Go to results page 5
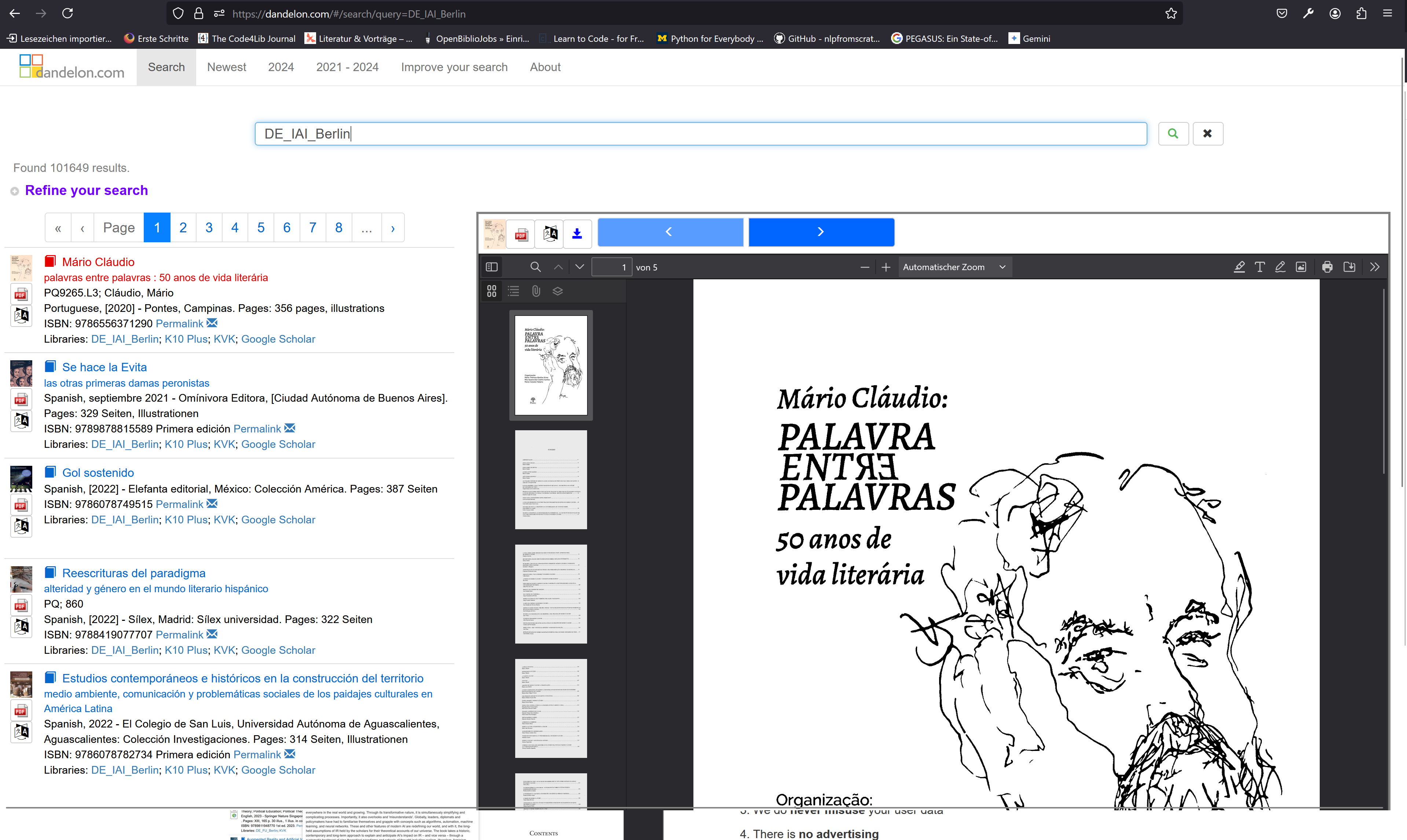Viewport: 1407px width, 840px height. coord(261,228)
